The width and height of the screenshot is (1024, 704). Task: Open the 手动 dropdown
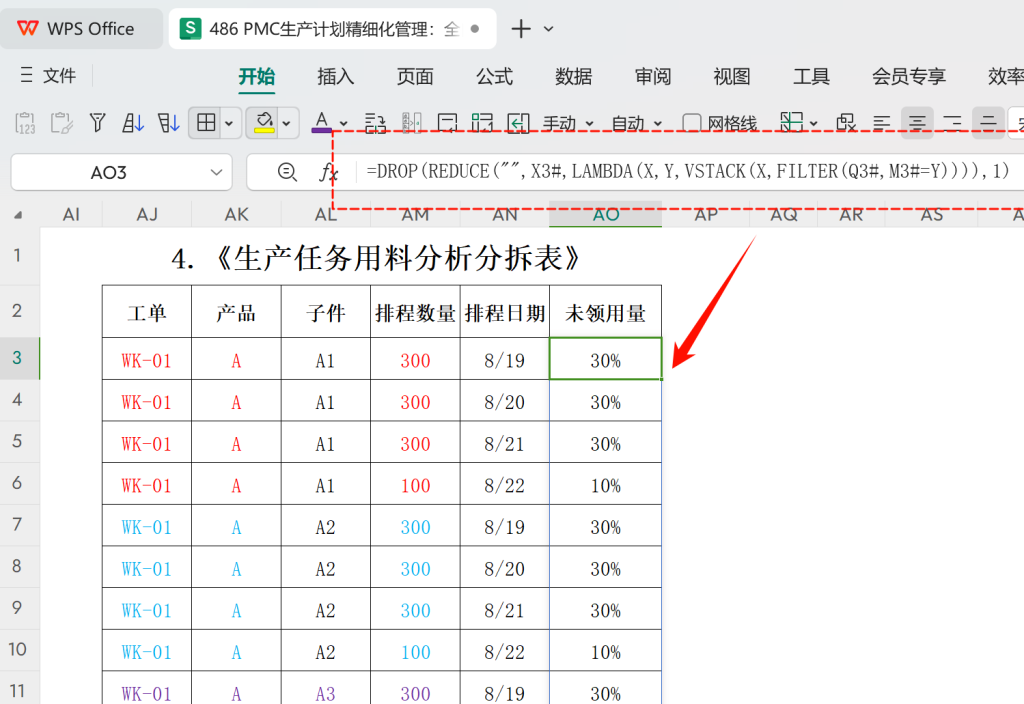(568, 123)
